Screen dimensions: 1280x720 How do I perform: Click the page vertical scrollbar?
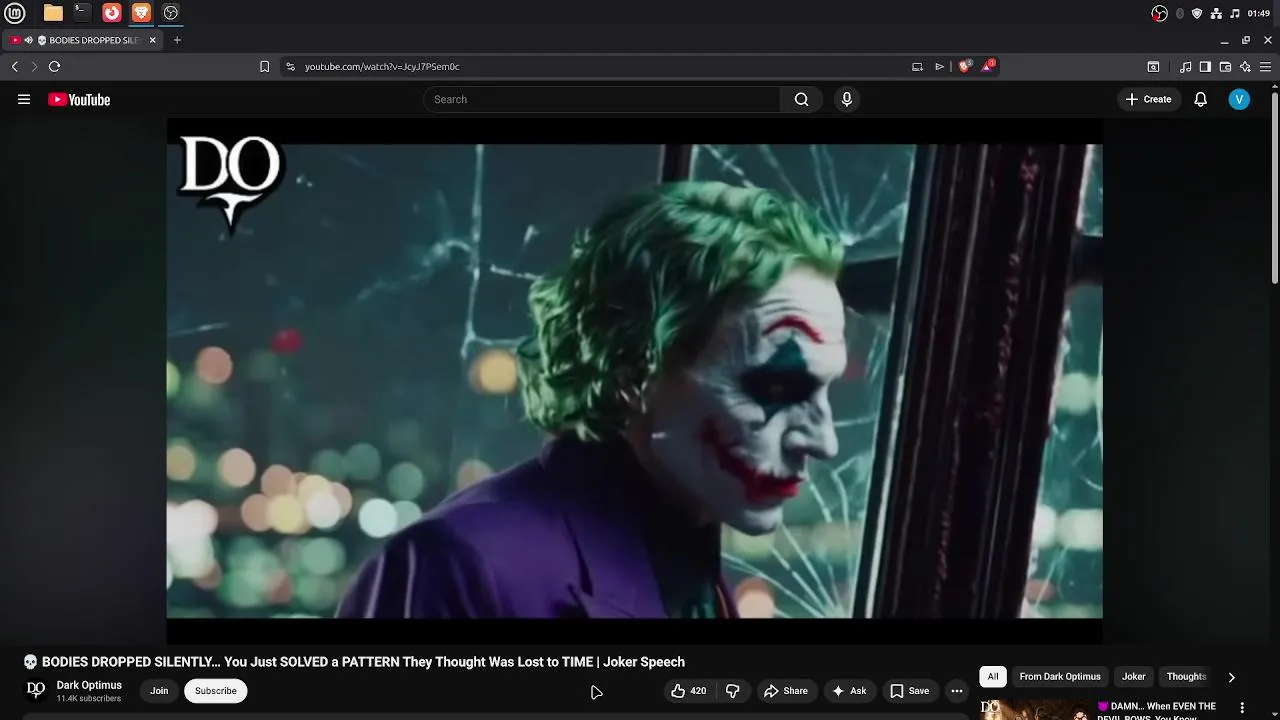(1274, 188)
